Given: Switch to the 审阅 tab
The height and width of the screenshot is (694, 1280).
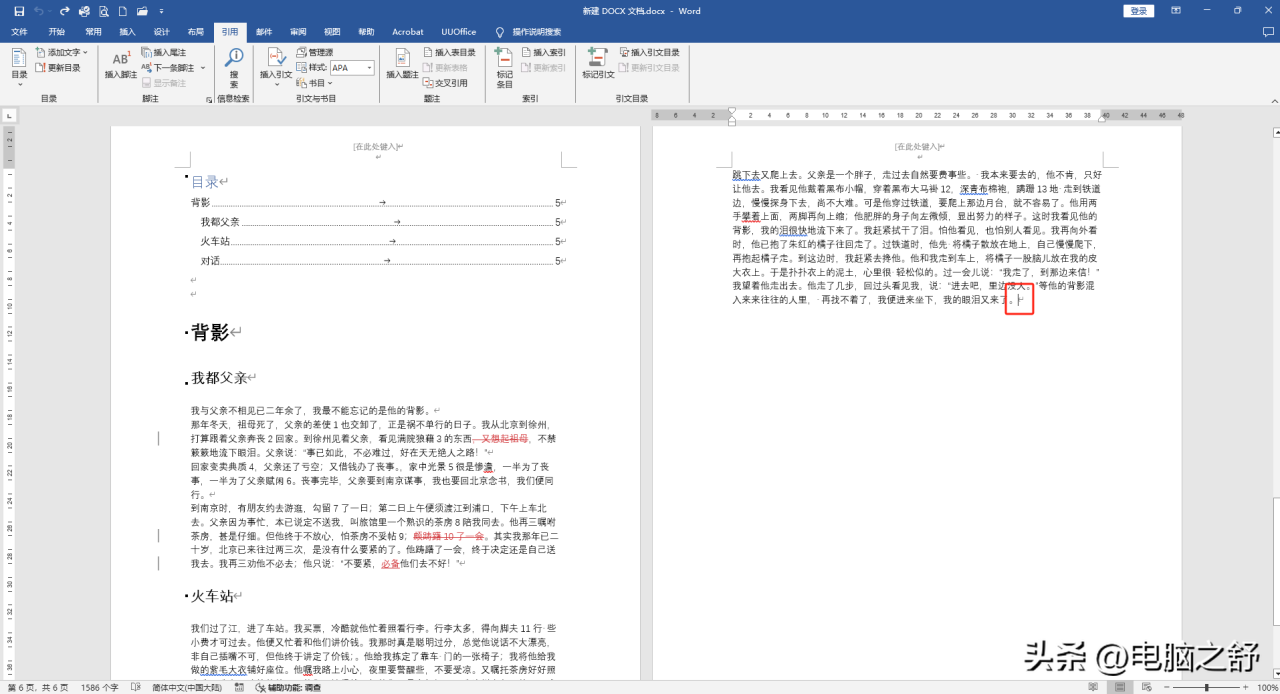Looking at the screenshot, I should pyautogui.click(x=298, y=32).
